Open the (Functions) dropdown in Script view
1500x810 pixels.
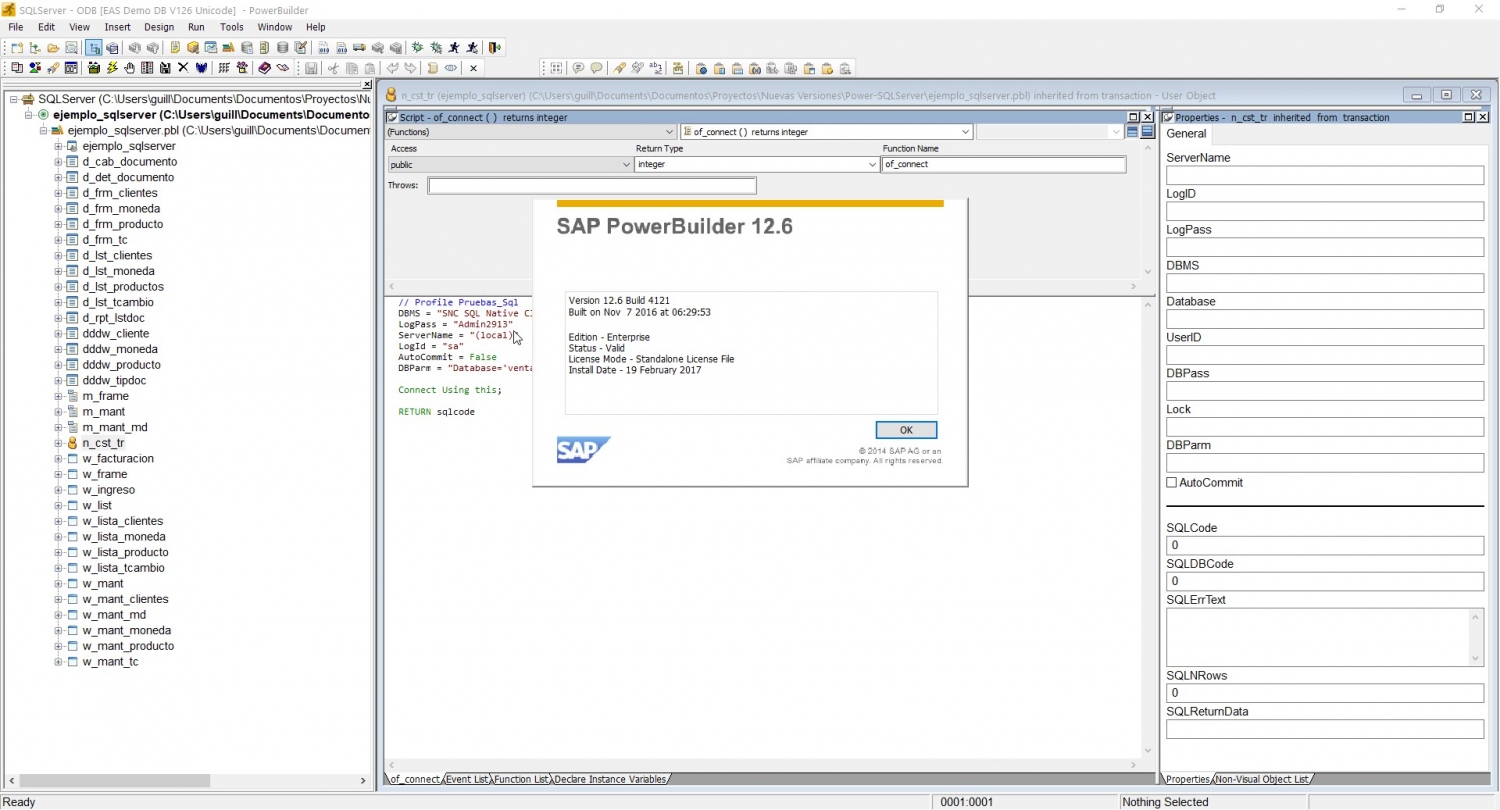click(x=669, y=132)
